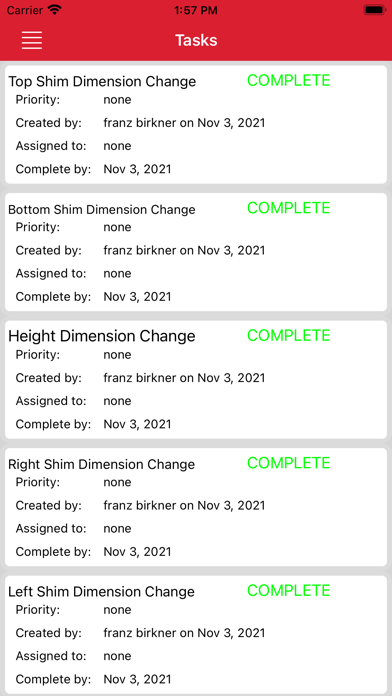This screenshot has width=392, height=696.
Task: Select Priority row in Left Shim task
Action: tap(74, 610)
